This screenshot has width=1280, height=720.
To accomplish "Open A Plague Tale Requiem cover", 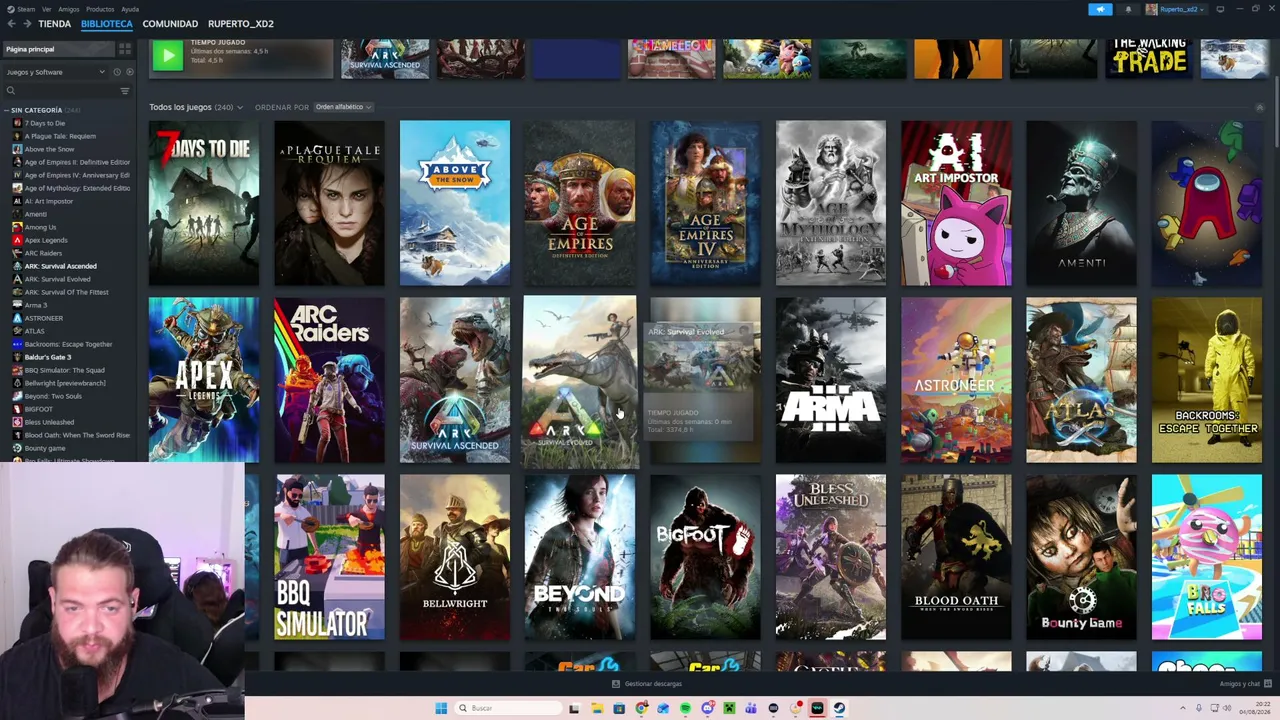I will 329,203.
